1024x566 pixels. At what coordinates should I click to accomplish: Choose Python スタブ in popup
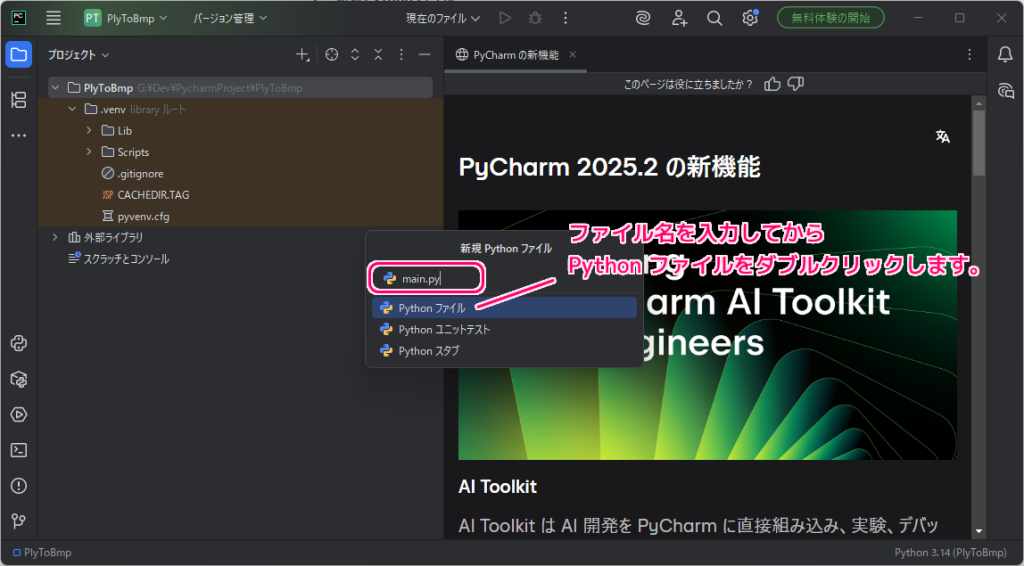[504, 351]
